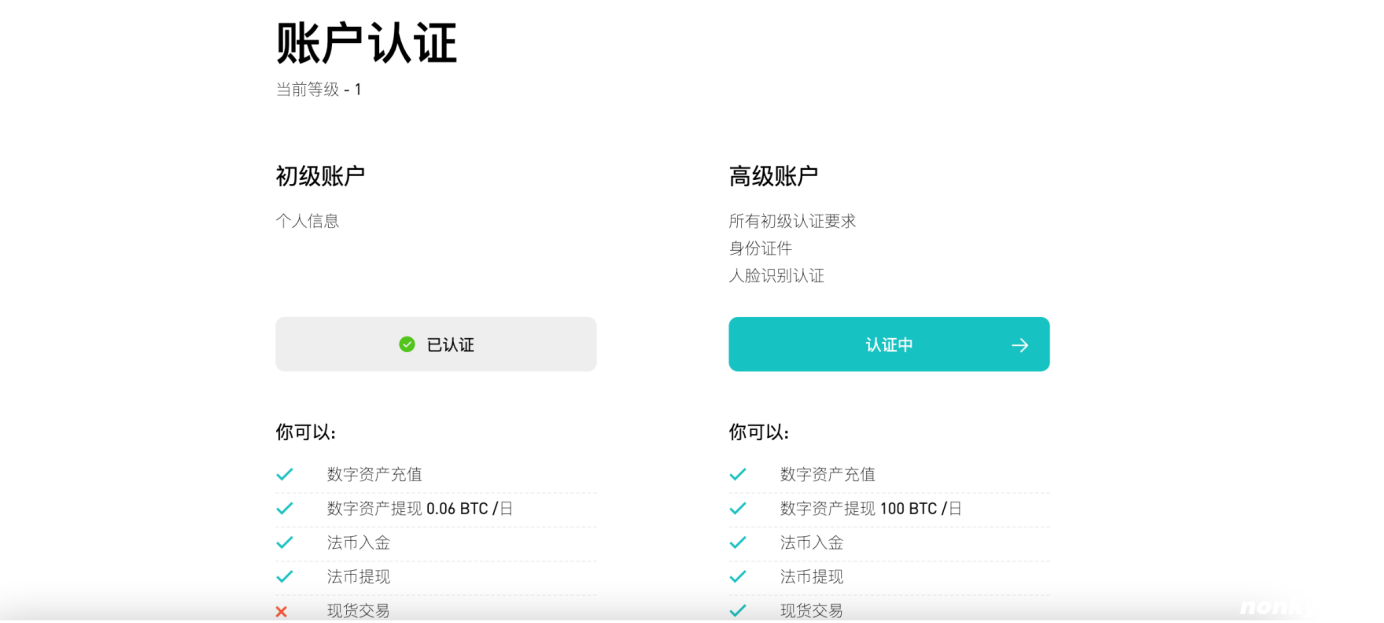Click the 身份证件 requirement text
Viewport: 1384px width, 623px height.
(x=760, y=248)
